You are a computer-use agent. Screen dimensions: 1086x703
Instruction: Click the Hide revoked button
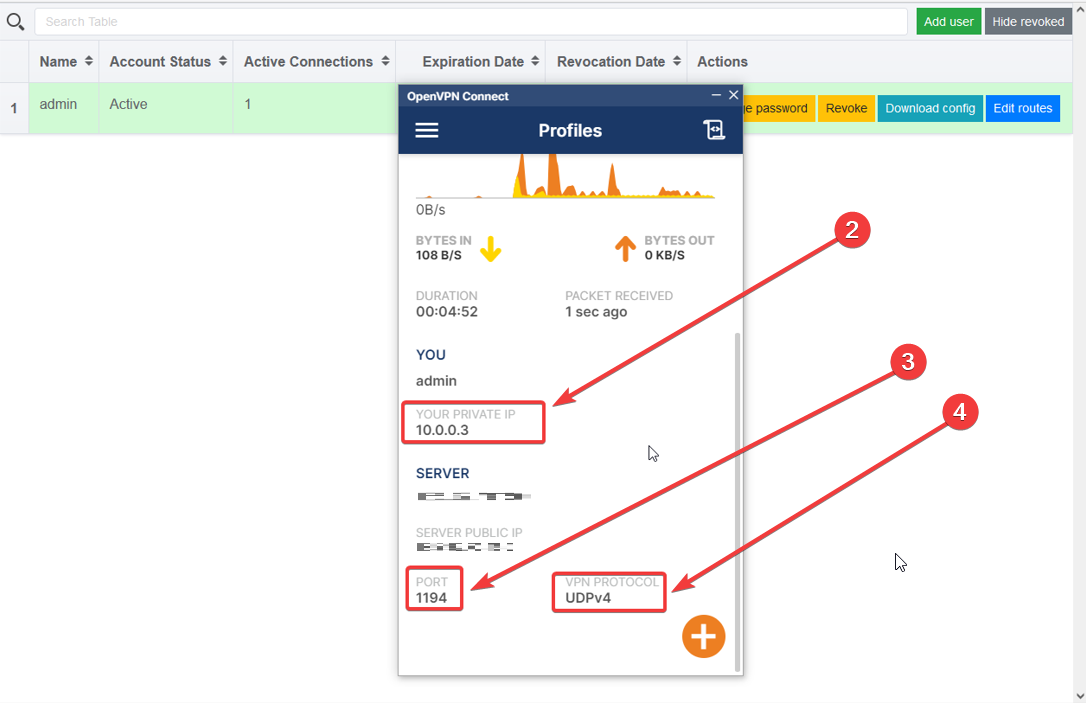pyautogui.click(x=1028, y=21)
